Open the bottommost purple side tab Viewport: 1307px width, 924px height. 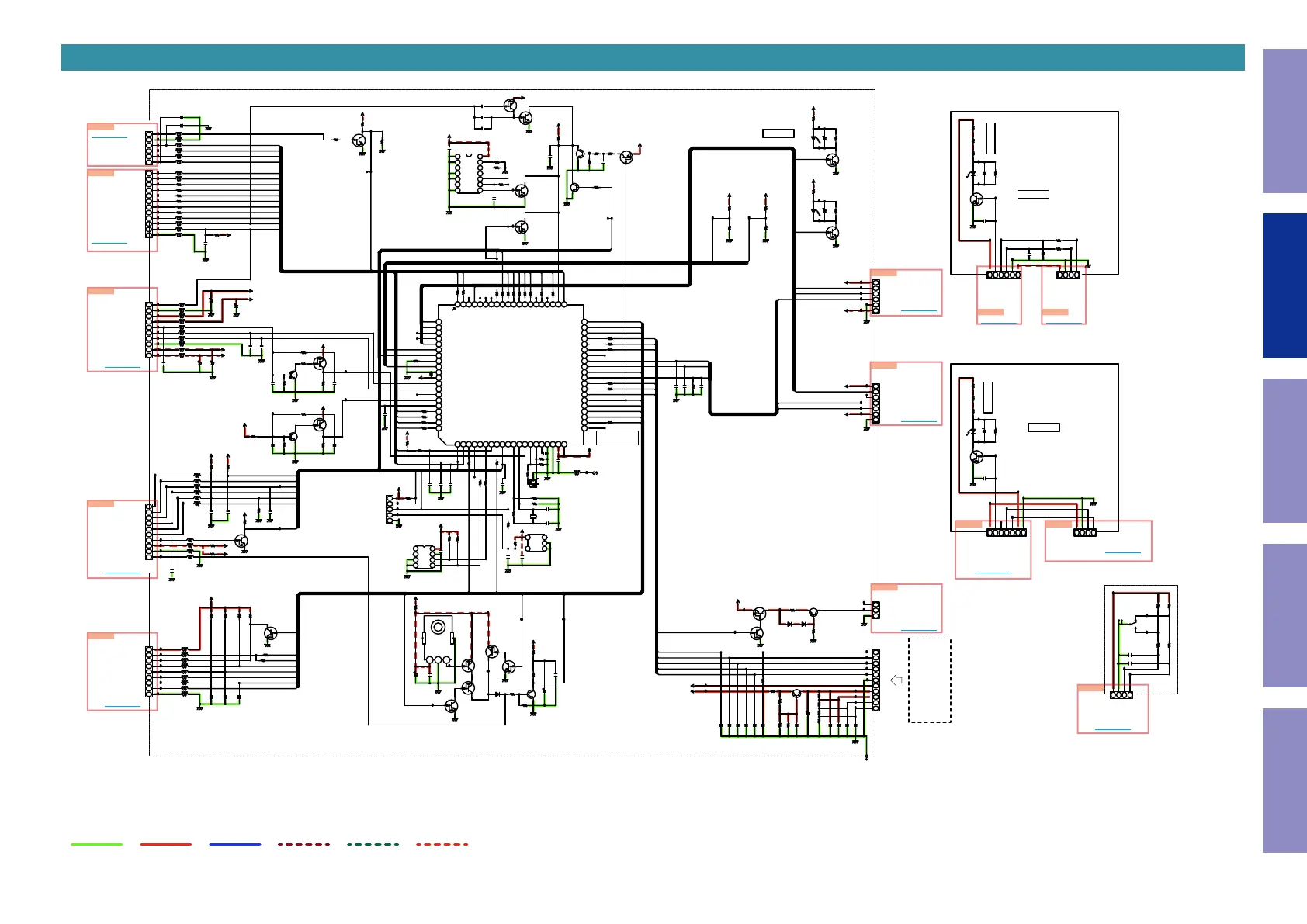[1284, 780]
